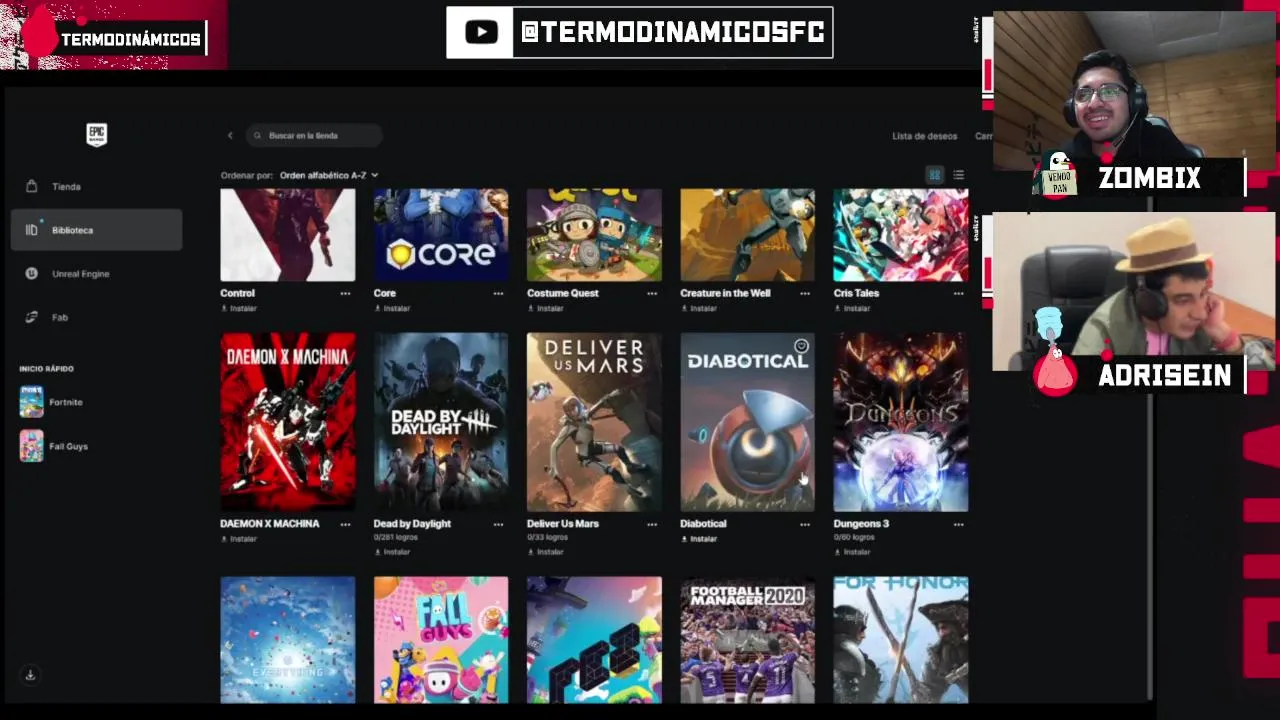Open the Core game cover

441,235
